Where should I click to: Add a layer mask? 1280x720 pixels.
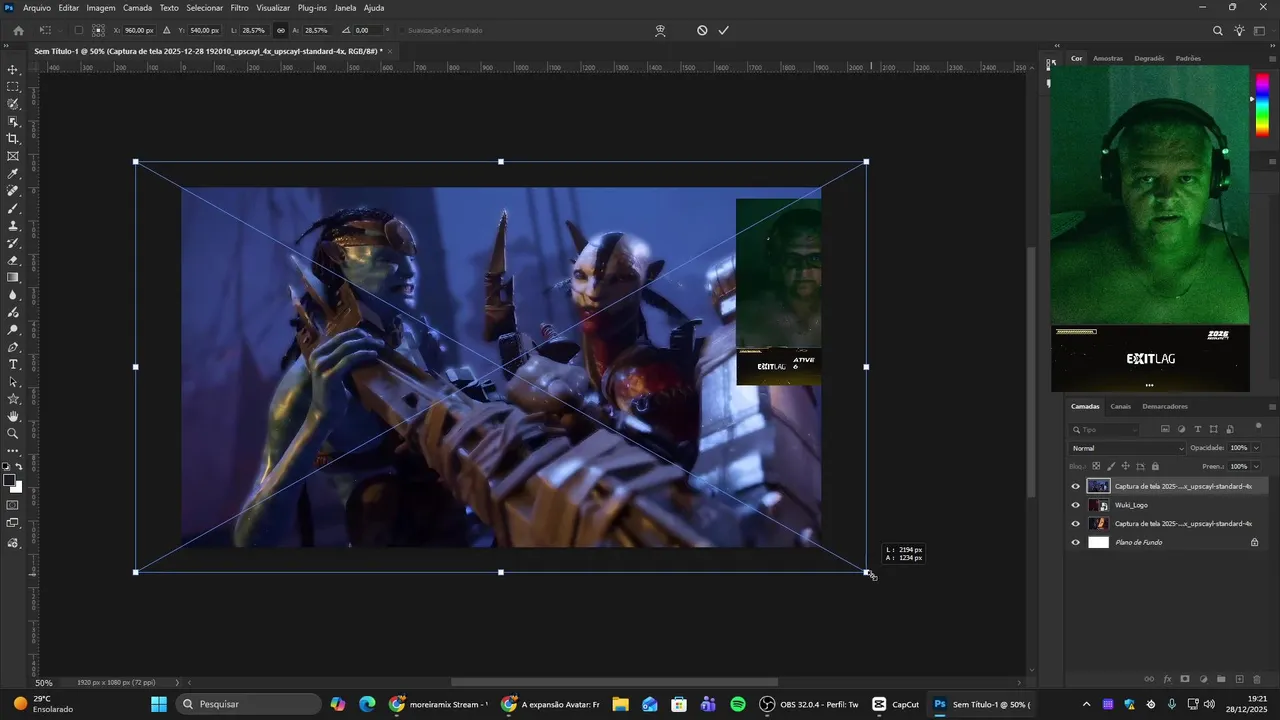tap(1185, 679)
